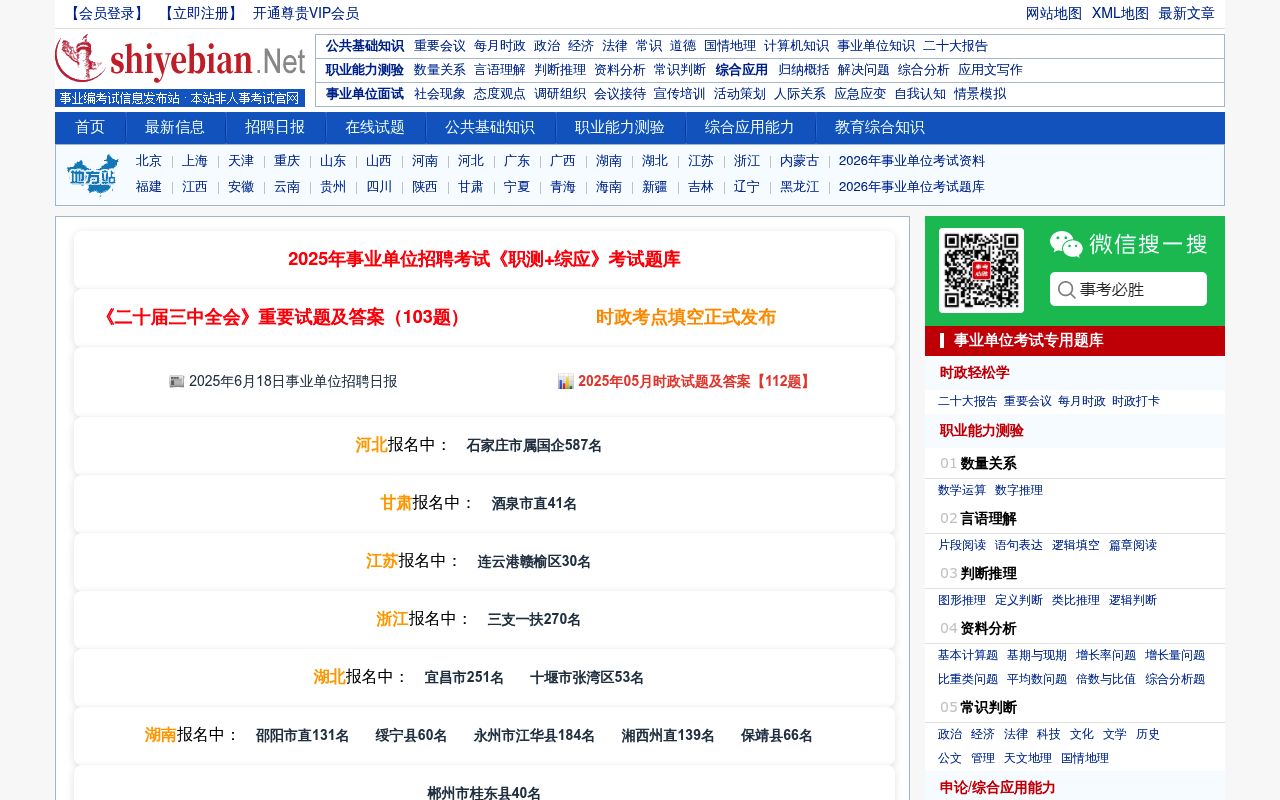
Task: Select 招聘日报 navigation tab
Action: pyautogui.click(x=275, y=128)
